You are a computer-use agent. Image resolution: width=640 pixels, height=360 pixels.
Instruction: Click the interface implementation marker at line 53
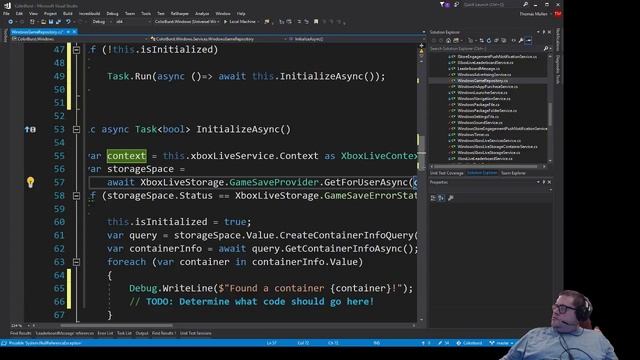click(x=30, y=129)
